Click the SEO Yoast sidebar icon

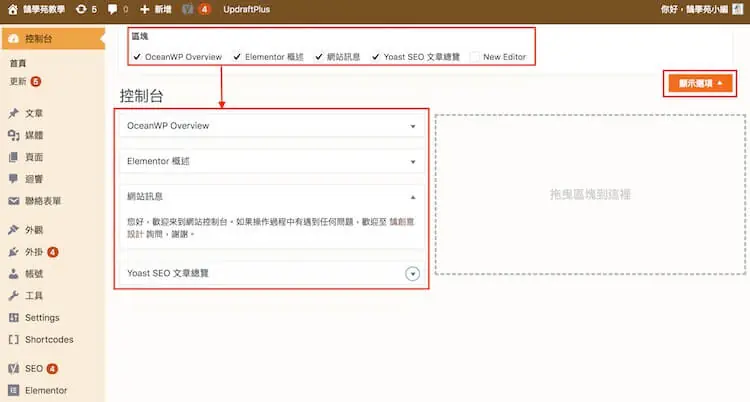tap(13, 368)
